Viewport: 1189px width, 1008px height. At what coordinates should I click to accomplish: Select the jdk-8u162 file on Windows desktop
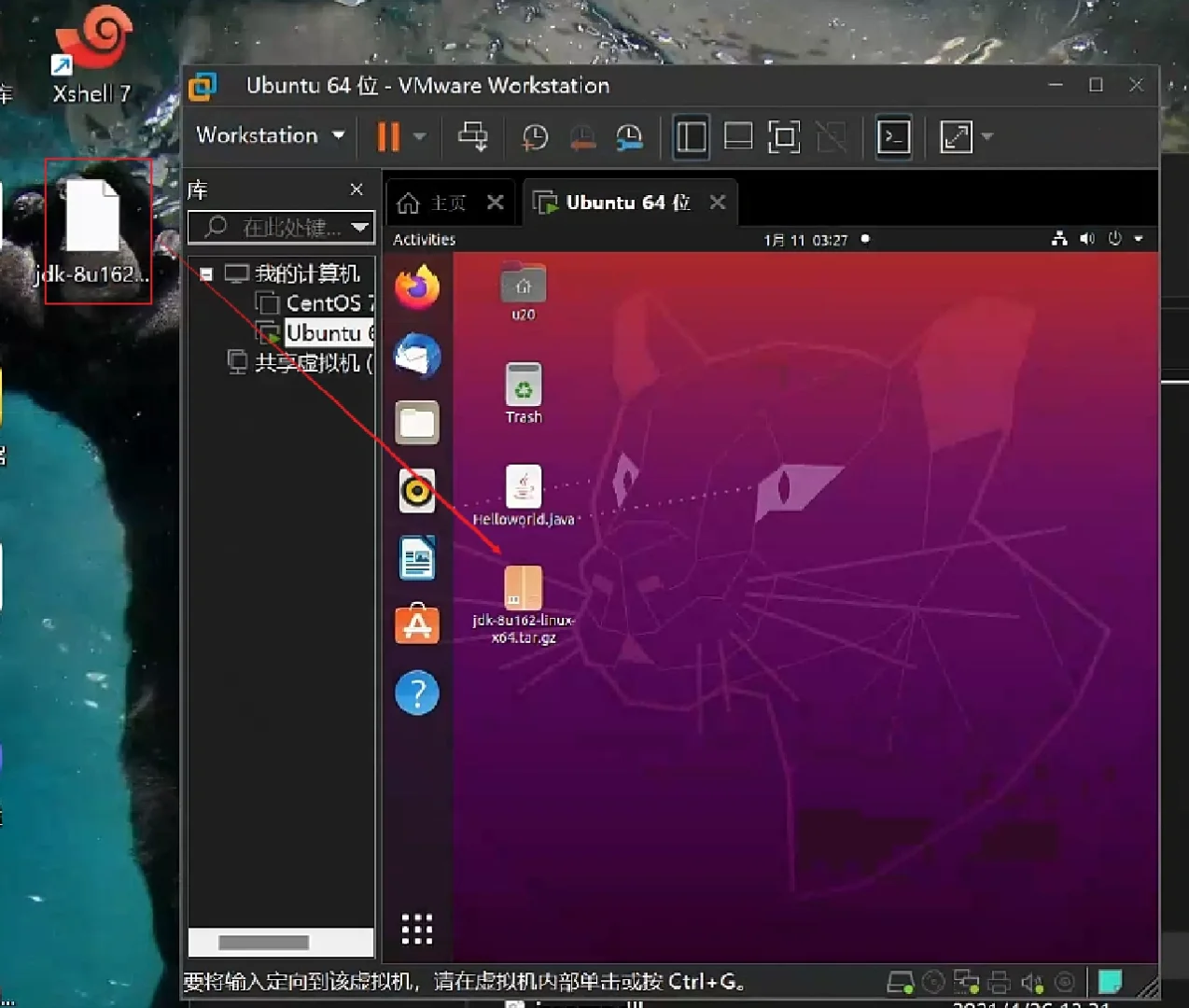pyautogui.click(x=92, y=231)
